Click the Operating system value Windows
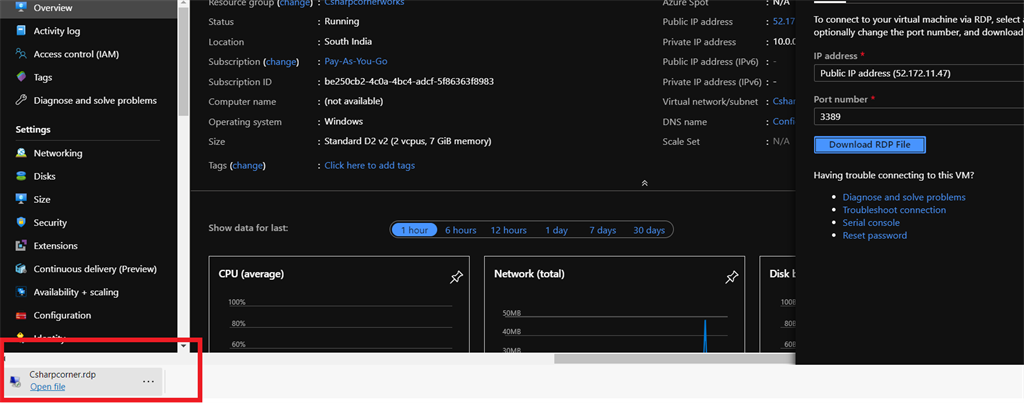Screen dimensions: 1024x403 [x=344, y=121]
